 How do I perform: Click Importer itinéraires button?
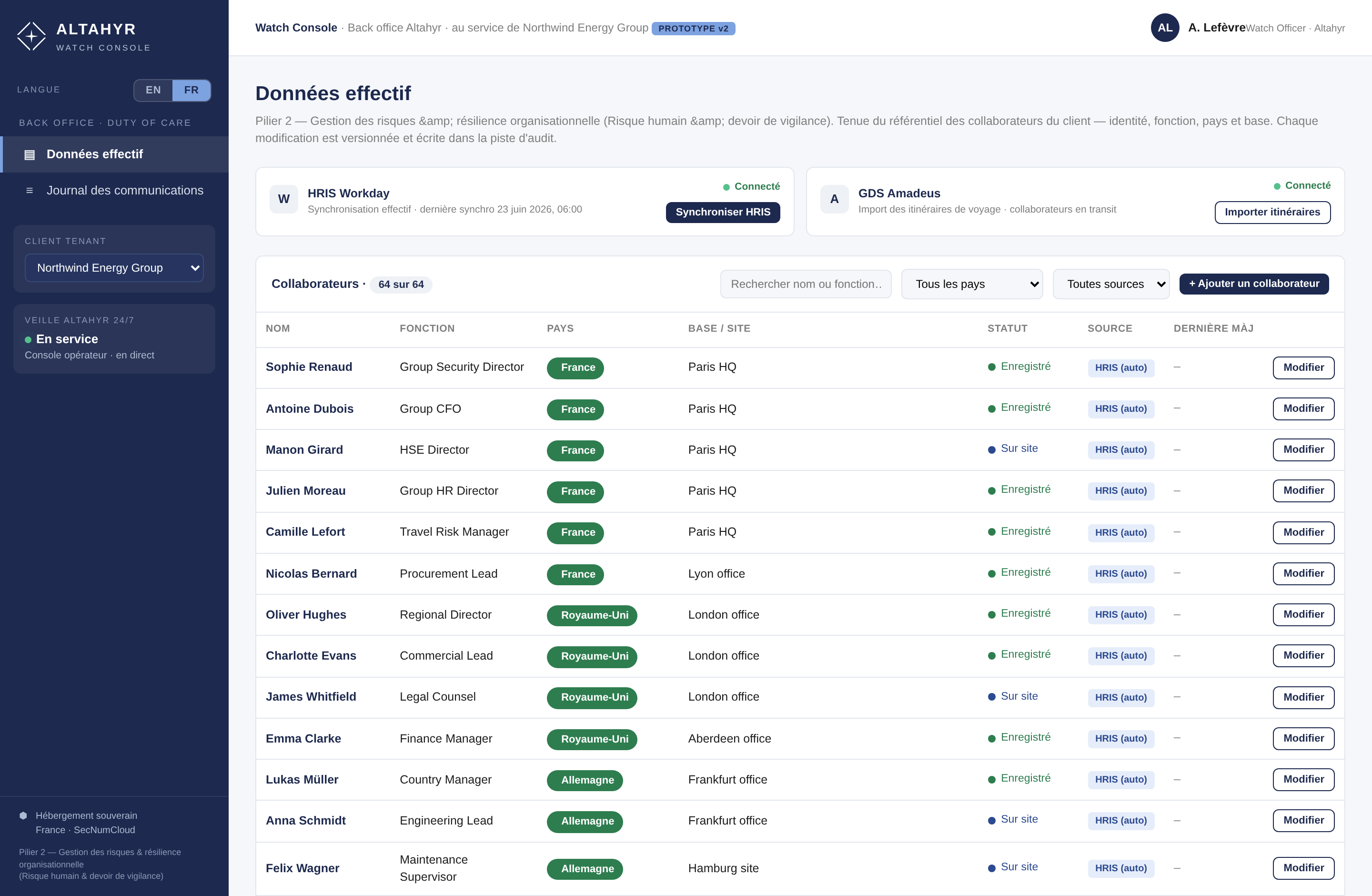pos(1272,212)
